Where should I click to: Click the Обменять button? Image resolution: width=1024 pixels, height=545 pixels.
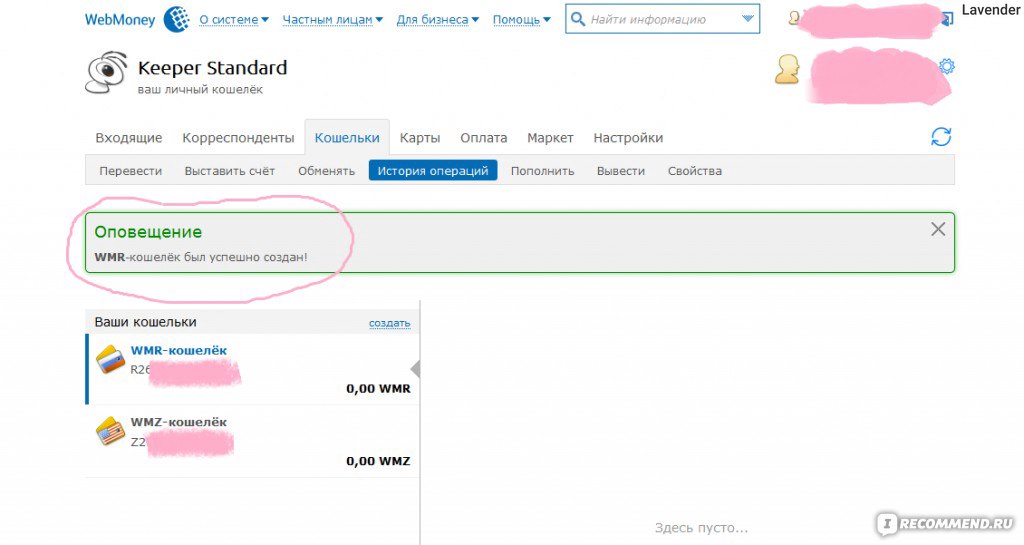tap(327, 171)
